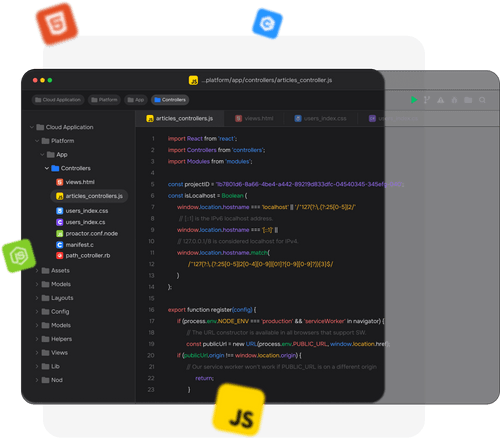
Task: Click the 'import React' code line
Action: 202,139
